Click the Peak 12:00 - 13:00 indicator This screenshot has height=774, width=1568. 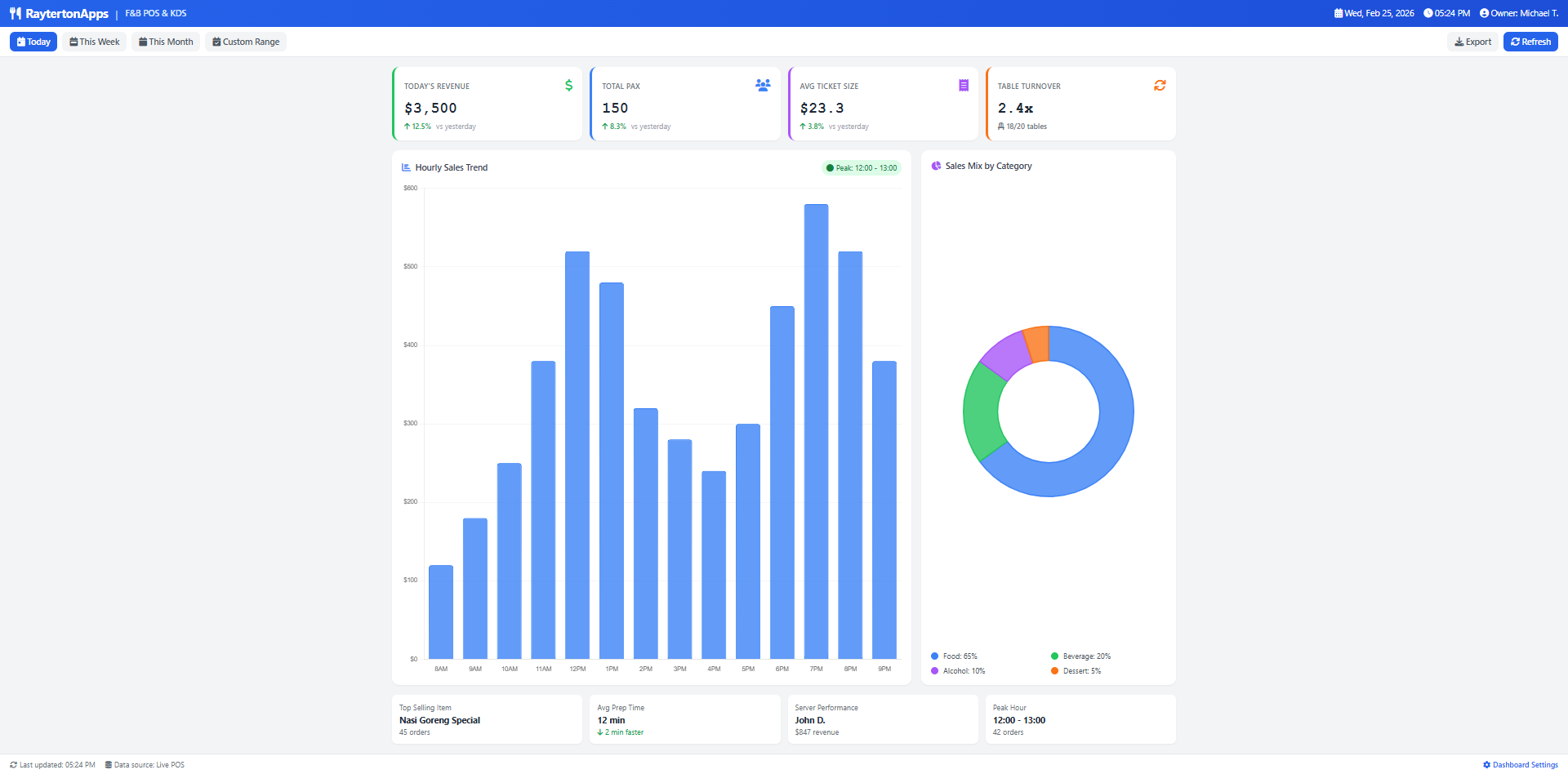tap(862, 167)
